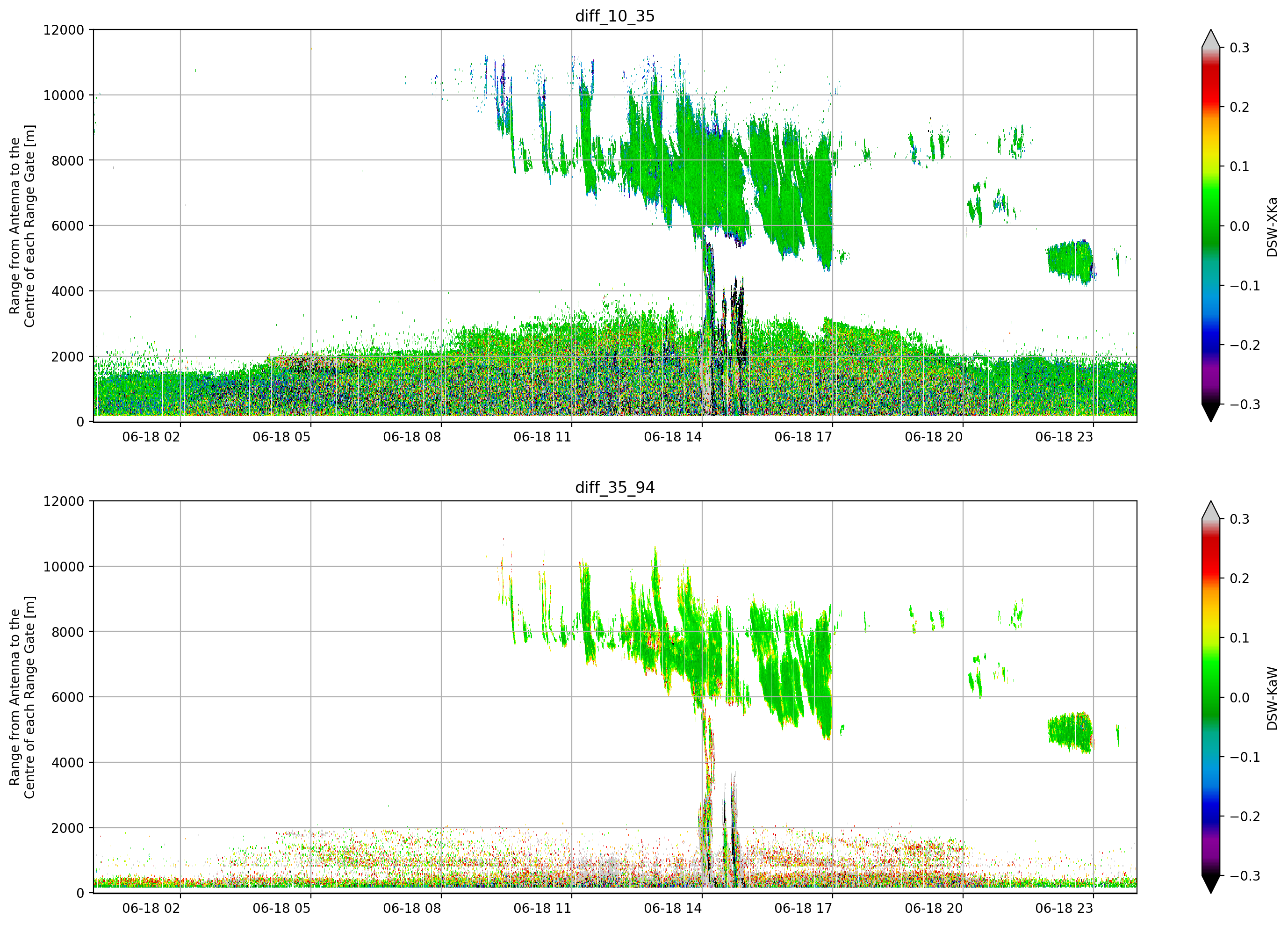This screenshot has width=1288, height=925.
Task: Click the 2000 y-tick of the diff_10_35 plot
Action: pyautogui.click(x=68, y=357)
